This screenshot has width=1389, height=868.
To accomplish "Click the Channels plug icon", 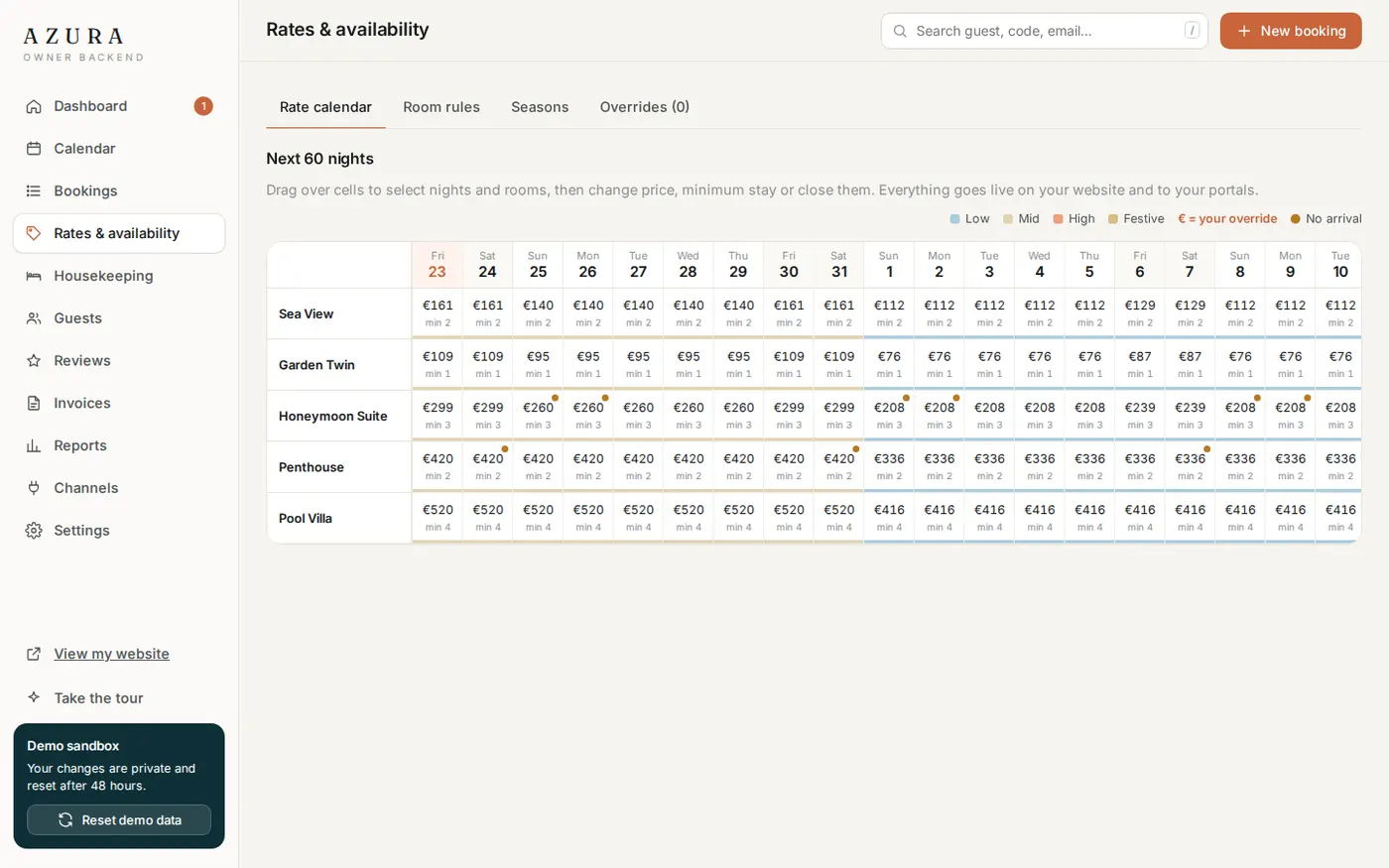I will [x=34, y=488].
